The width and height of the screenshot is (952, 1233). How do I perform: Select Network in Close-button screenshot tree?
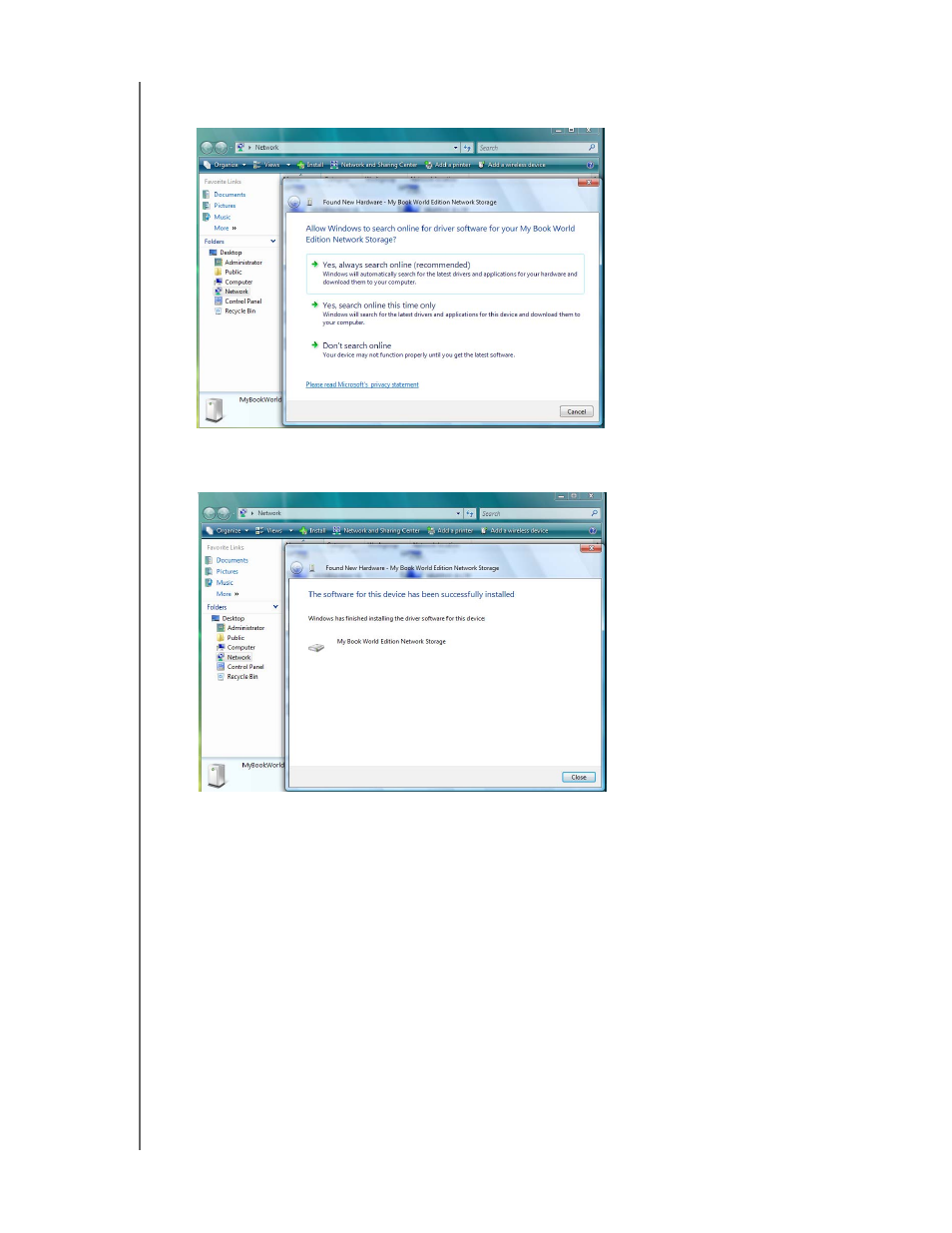(234, 657)
